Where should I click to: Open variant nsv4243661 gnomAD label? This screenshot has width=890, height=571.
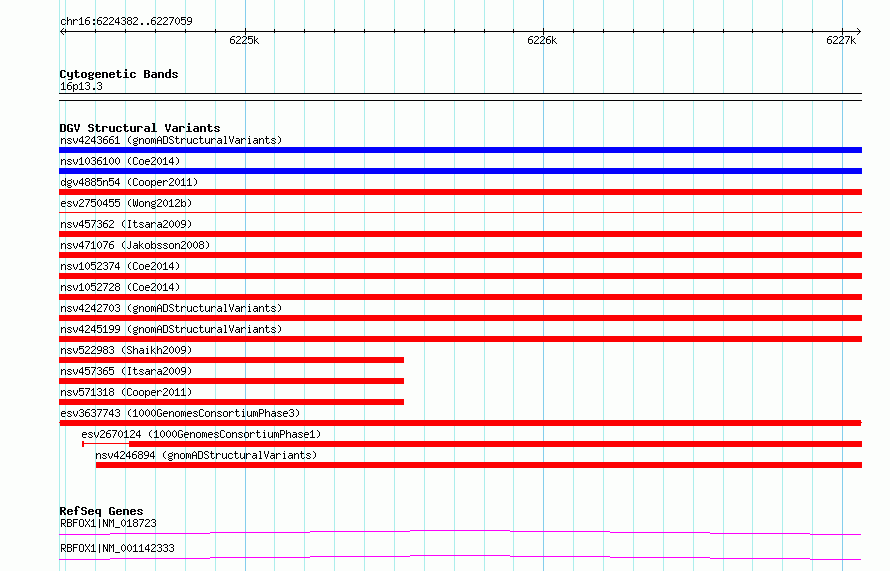(171, 140)
